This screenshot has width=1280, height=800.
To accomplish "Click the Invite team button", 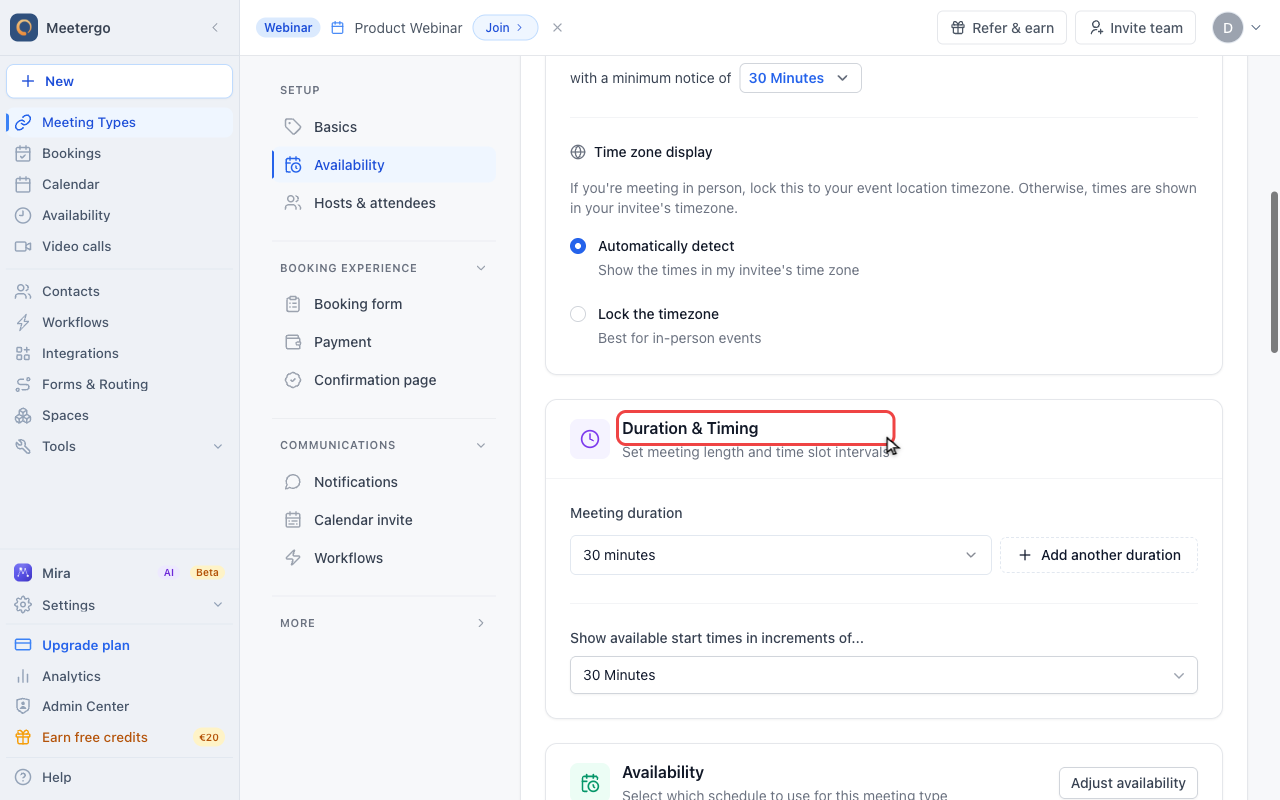I will click(1136, 28).
